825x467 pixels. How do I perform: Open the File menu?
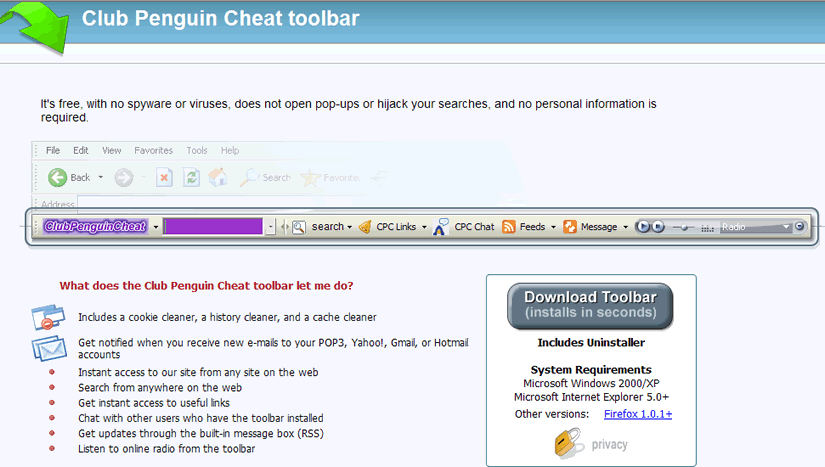(x=53, y=151)
